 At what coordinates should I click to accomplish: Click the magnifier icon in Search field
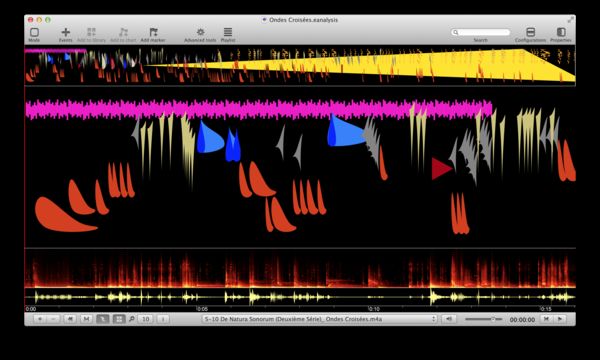455,33
